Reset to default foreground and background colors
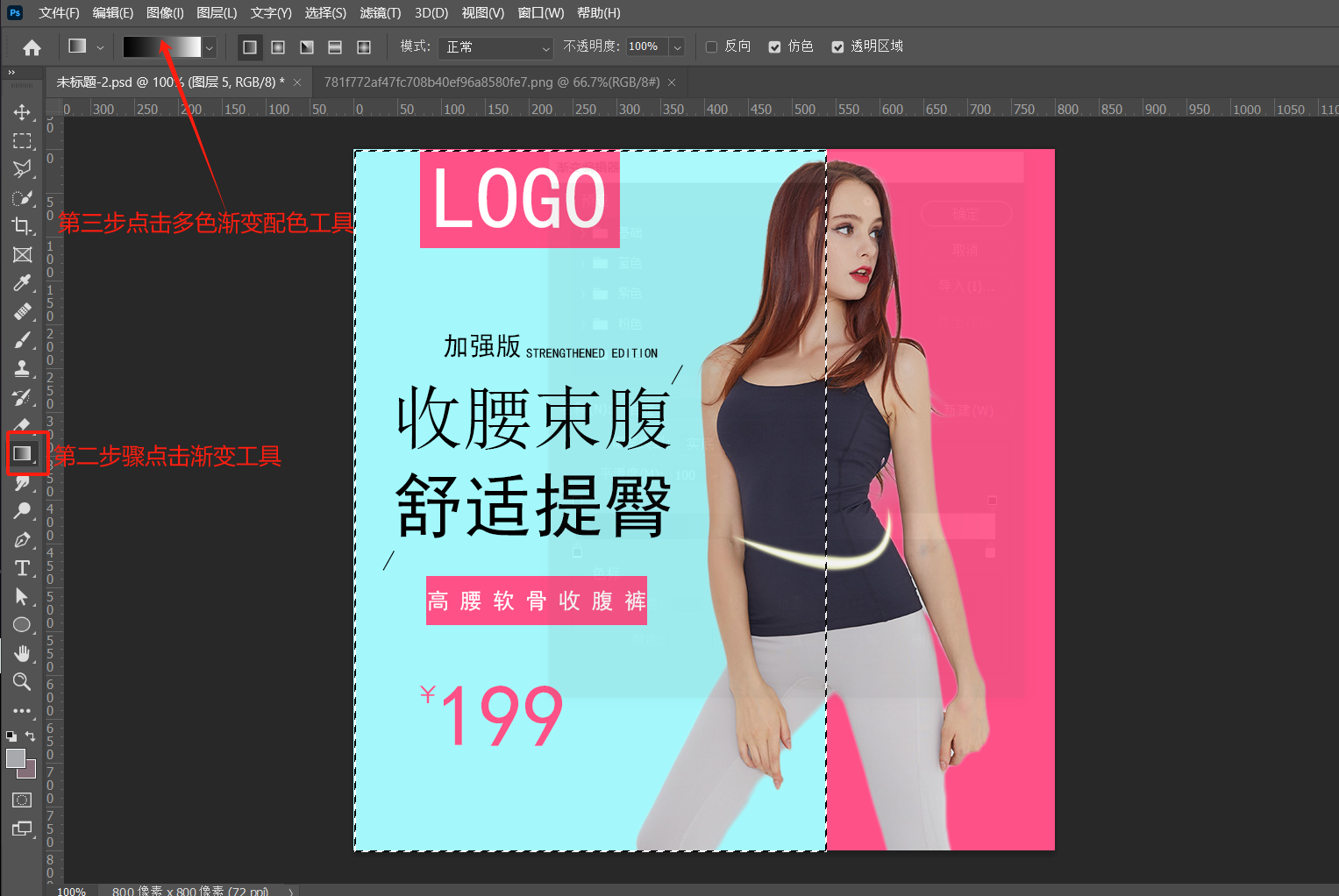The image size is (1339, 896). [x=11, y=736]
